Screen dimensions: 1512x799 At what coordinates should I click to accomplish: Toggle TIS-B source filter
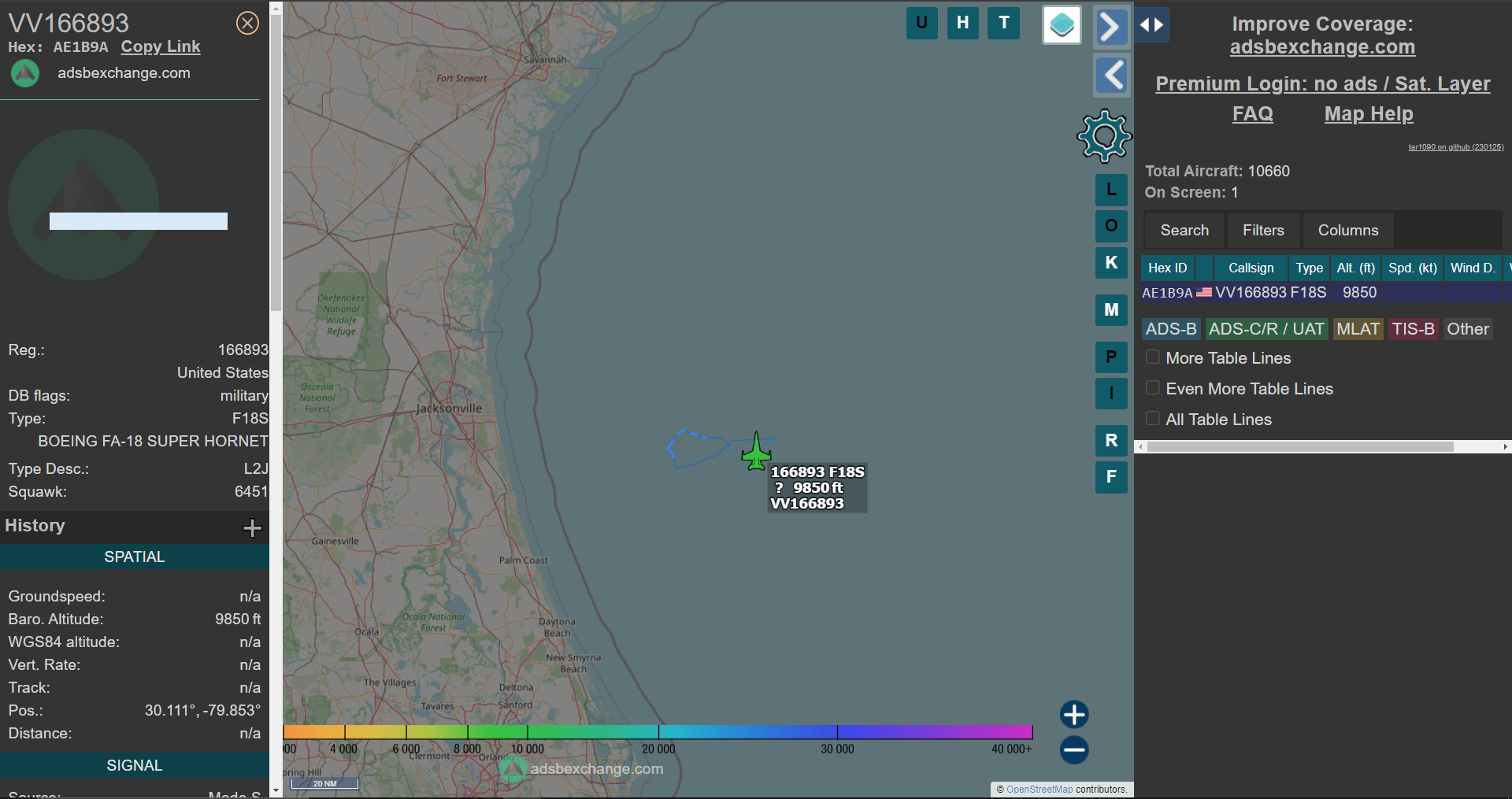[1413, 329]
